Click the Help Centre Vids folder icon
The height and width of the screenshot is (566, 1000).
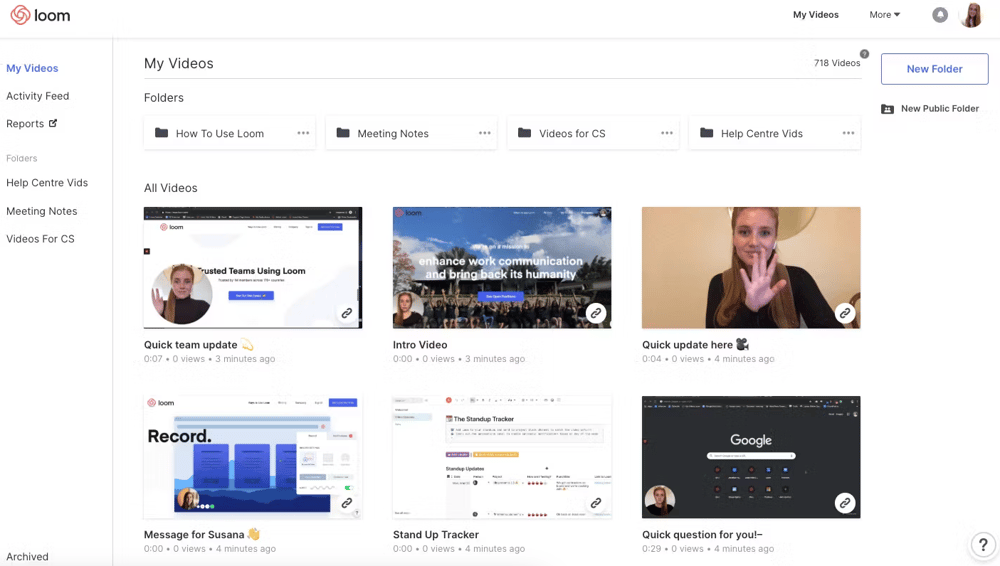[x=706, y=133]
